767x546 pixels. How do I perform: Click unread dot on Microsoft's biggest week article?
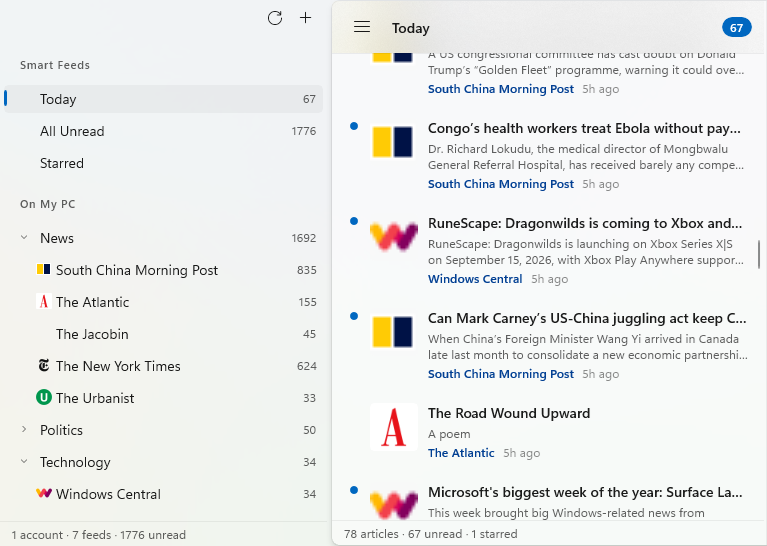coord(354,490)
